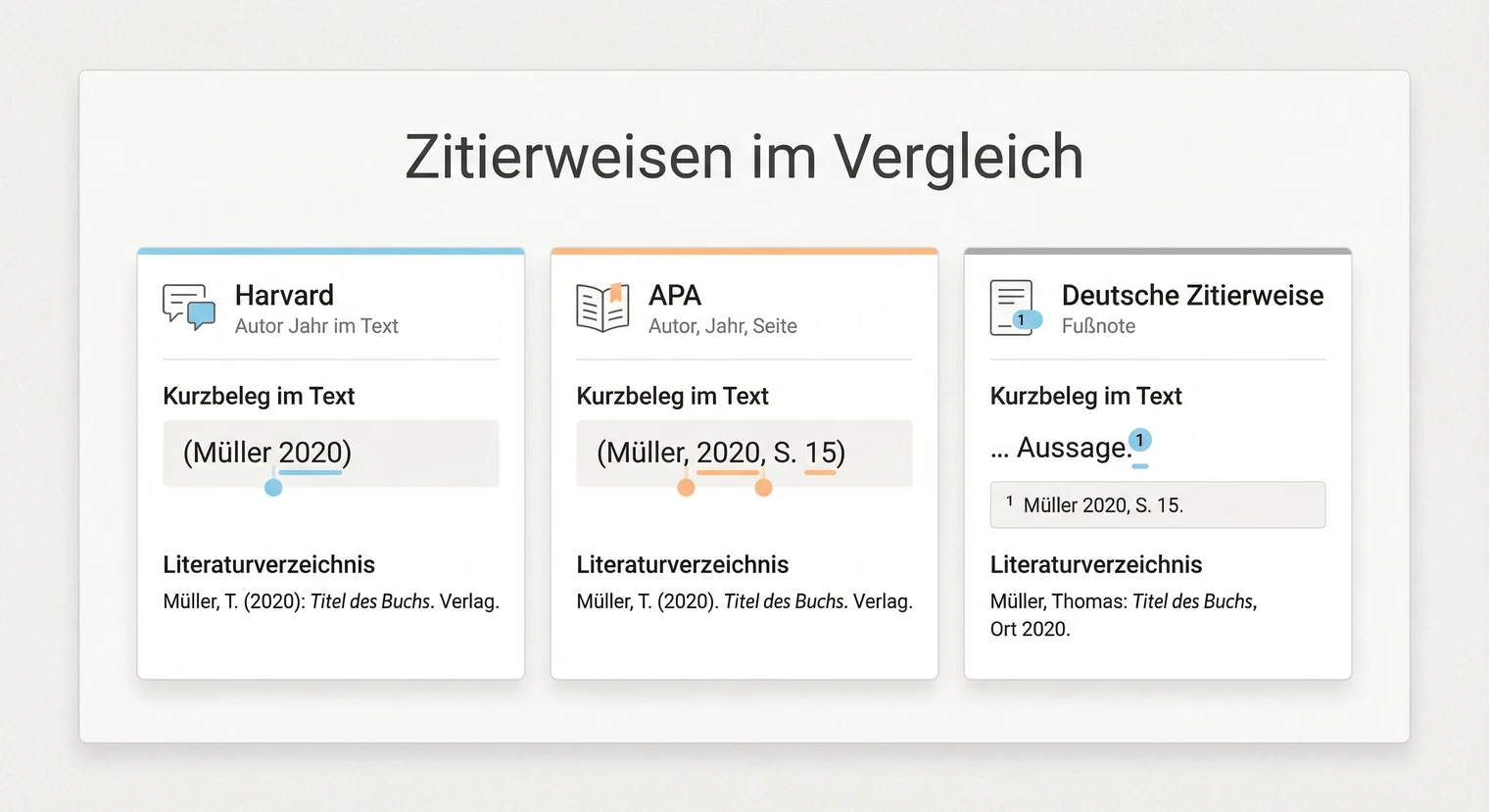Click the Harvard speech bubbles icon
Image resolution: width=1489 pixels, height=812 pixels.
[x=189, y=308]
